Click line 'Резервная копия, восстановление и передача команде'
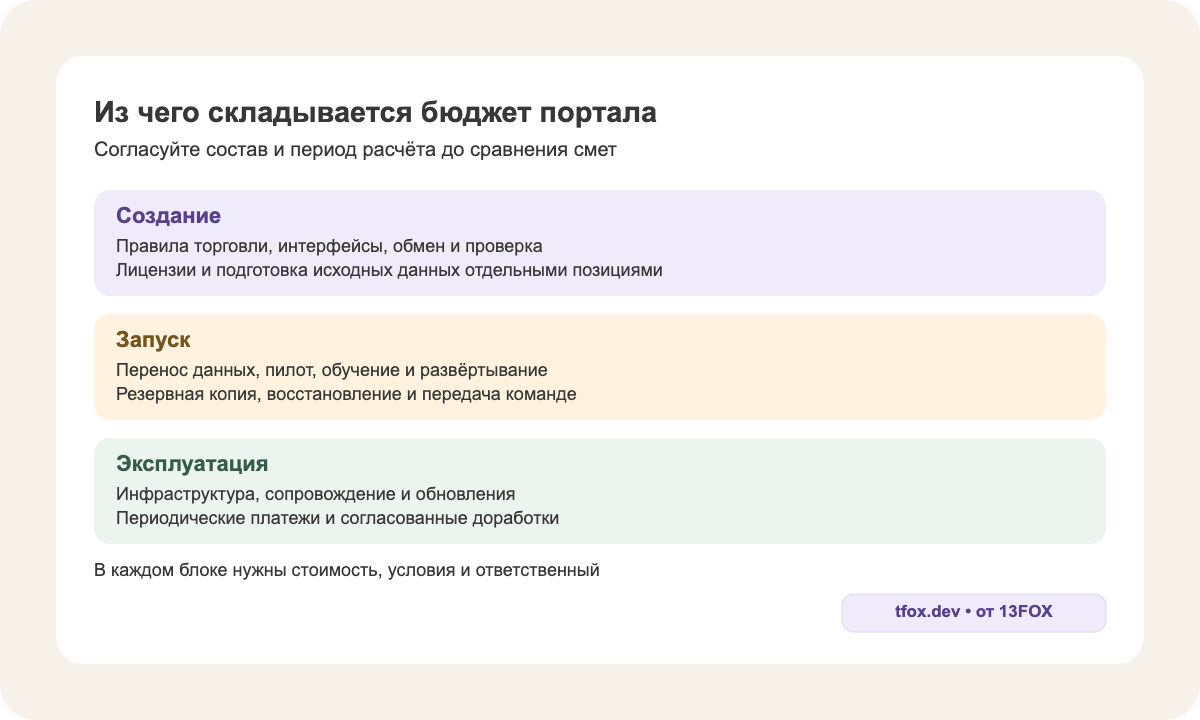1200x720 pixels. click(346, 394)
